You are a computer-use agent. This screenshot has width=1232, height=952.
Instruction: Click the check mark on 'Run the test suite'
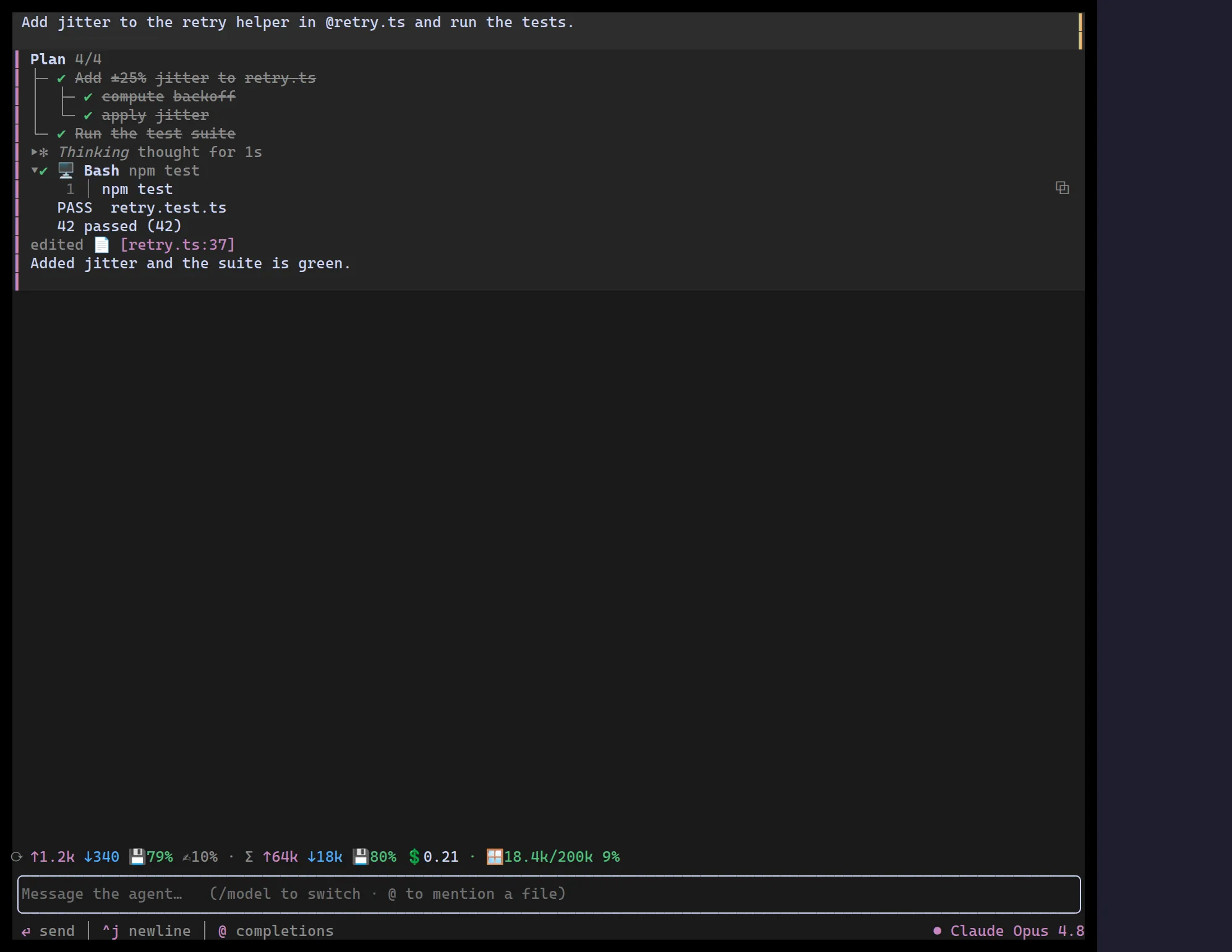[x=61, y=134]
